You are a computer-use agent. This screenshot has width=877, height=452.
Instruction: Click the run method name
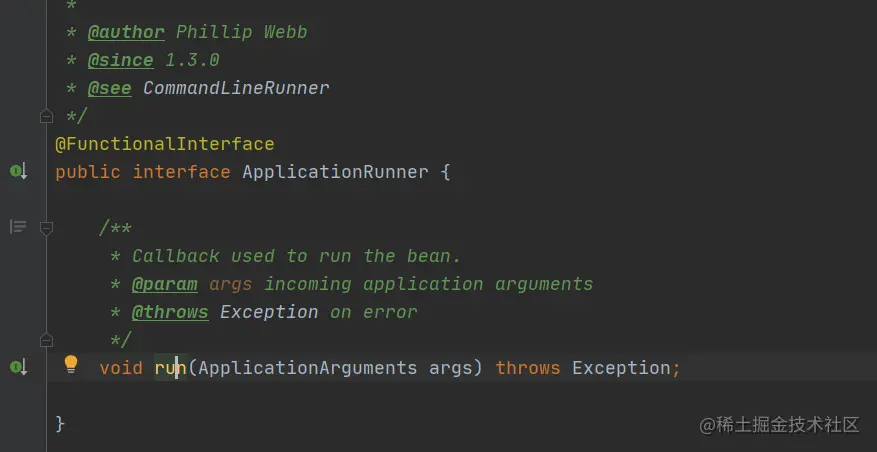(171, 368)
